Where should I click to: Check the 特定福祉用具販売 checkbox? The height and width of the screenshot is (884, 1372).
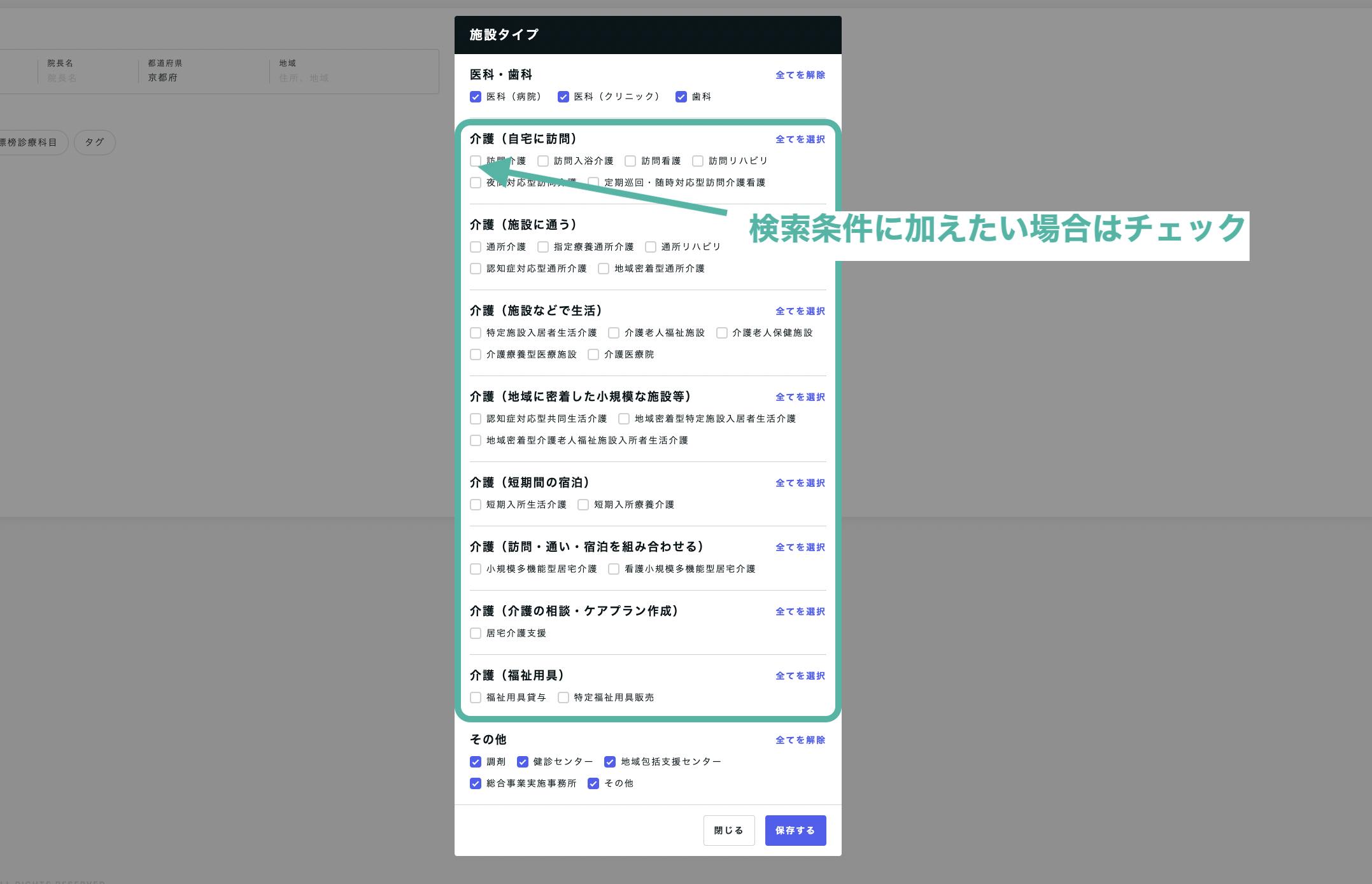pos(563,698)
